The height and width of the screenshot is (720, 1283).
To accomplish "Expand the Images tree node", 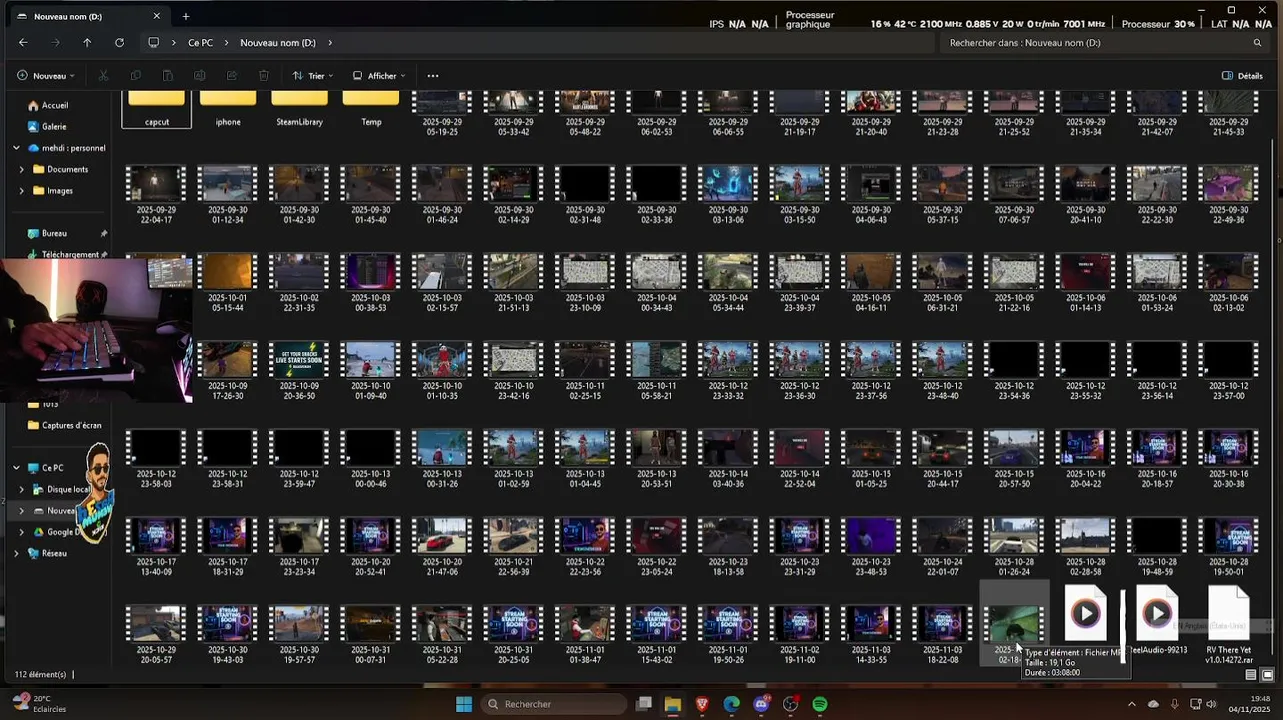I will (x=22, y=190).
